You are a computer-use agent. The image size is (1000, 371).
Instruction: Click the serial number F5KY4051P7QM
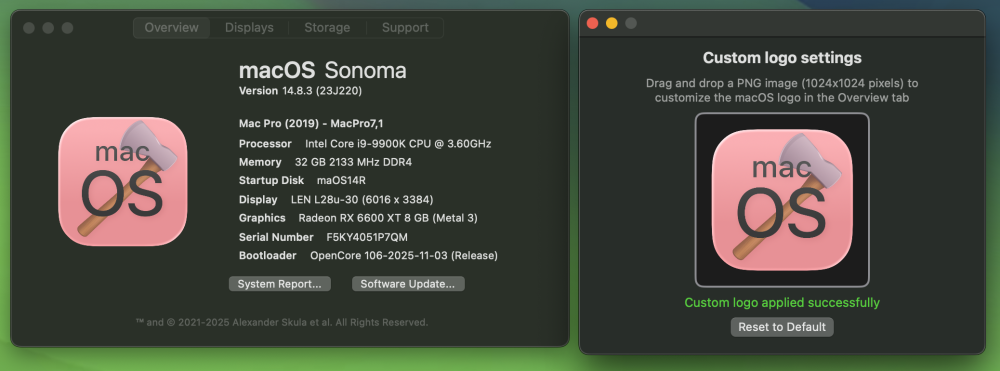[x=367, y=237]
